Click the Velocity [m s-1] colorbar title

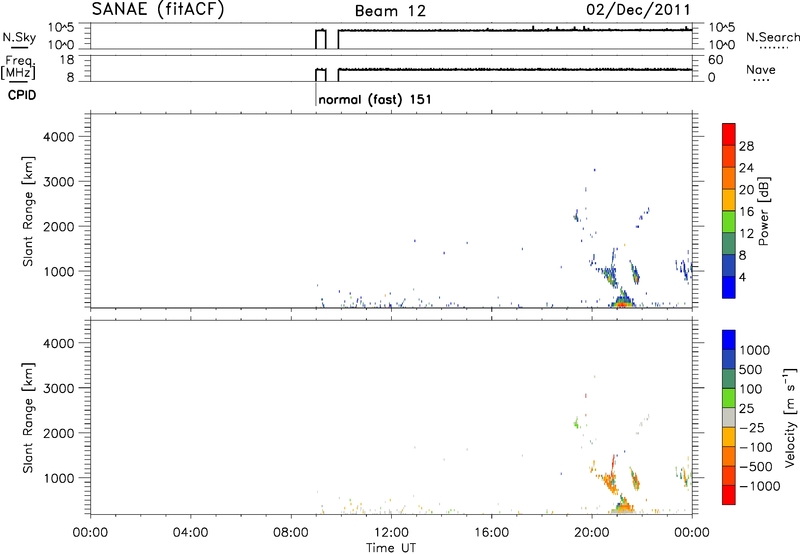click(x=790, y=417)
